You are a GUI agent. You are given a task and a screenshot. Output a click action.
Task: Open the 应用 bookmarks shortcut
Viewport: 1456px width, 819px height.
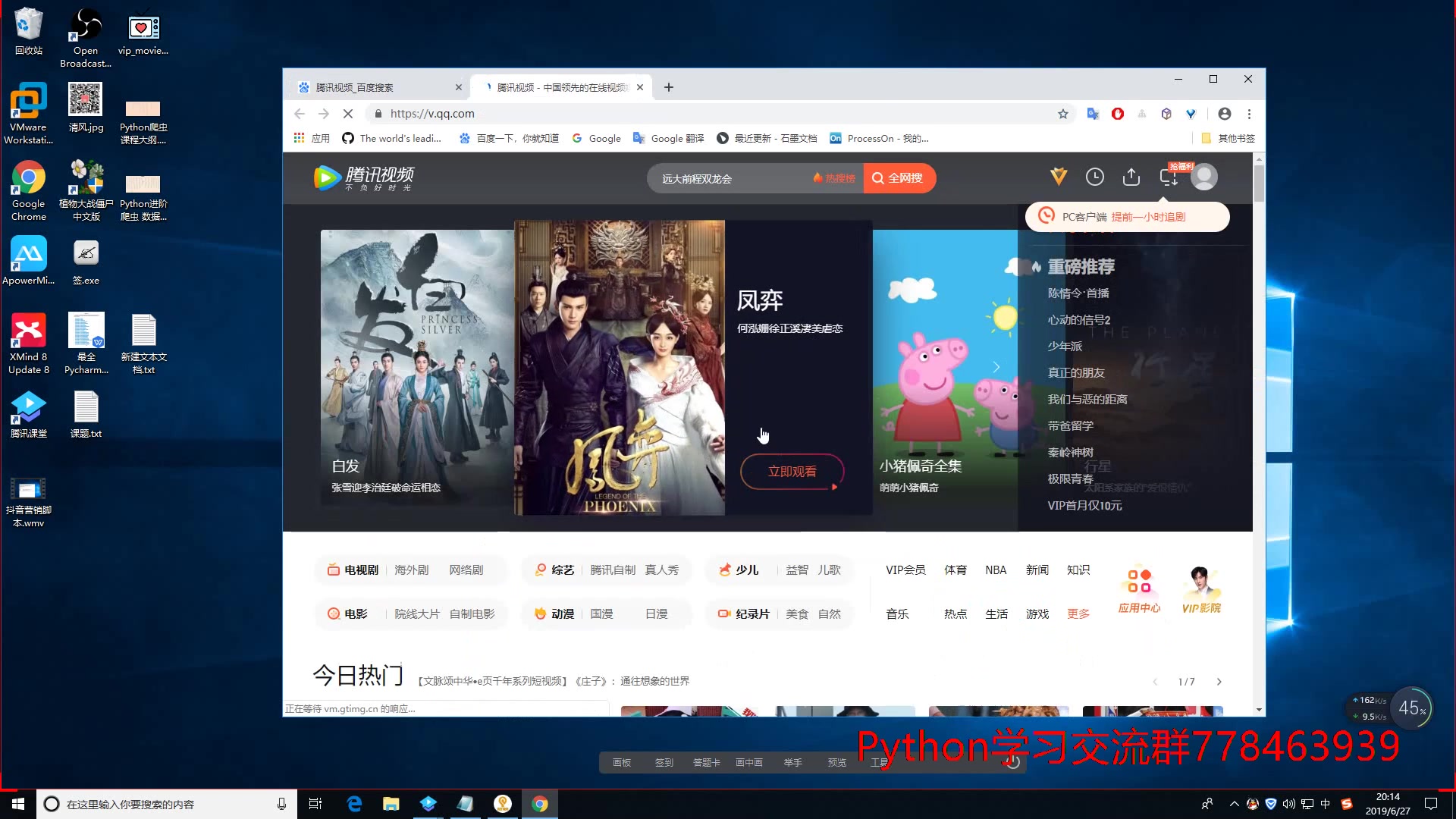tap(312, 138)
